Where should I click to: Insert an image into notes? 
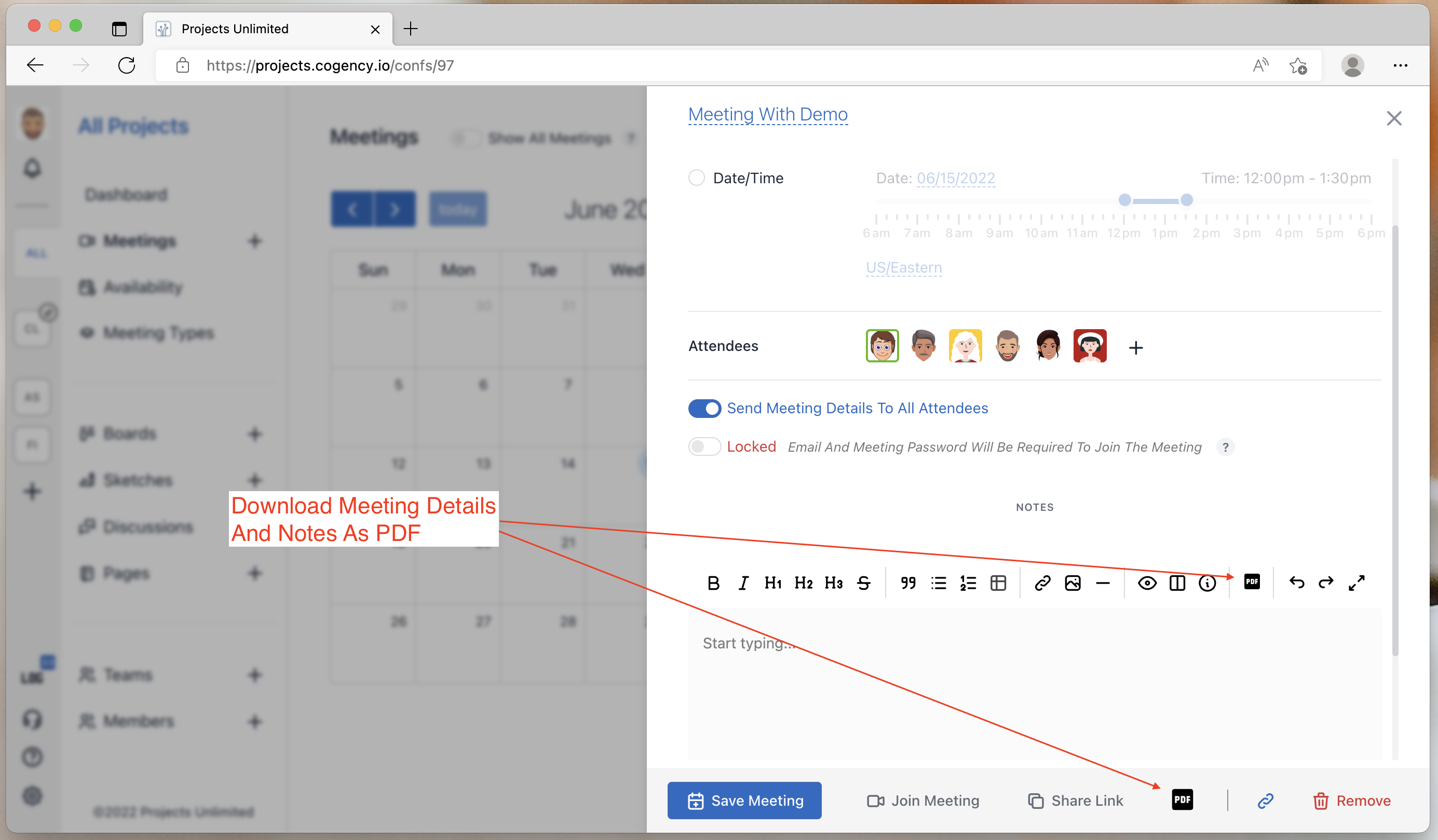[x=1072, y=582]
